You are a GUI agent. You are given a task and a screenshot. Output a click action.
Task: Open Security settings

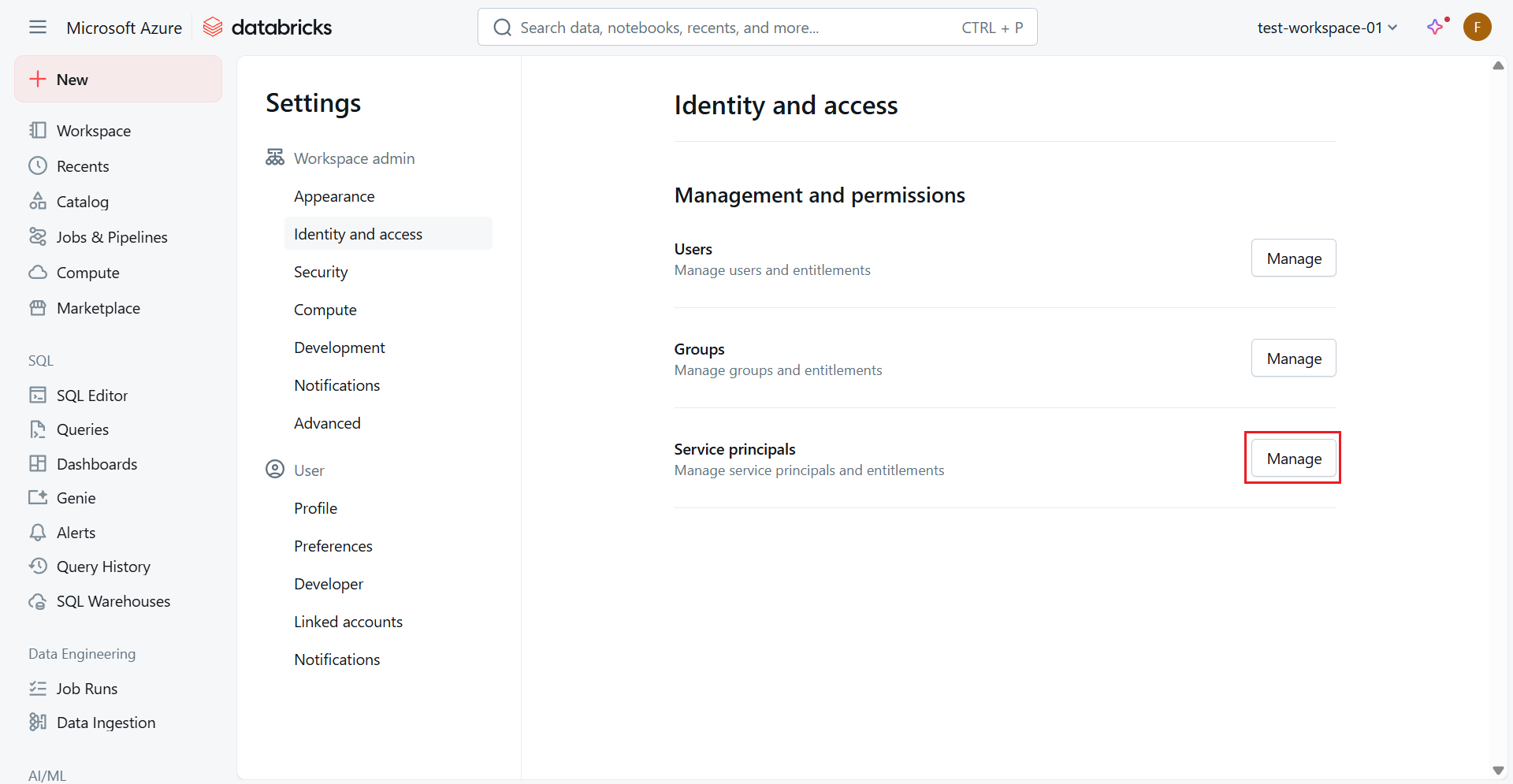321,272
